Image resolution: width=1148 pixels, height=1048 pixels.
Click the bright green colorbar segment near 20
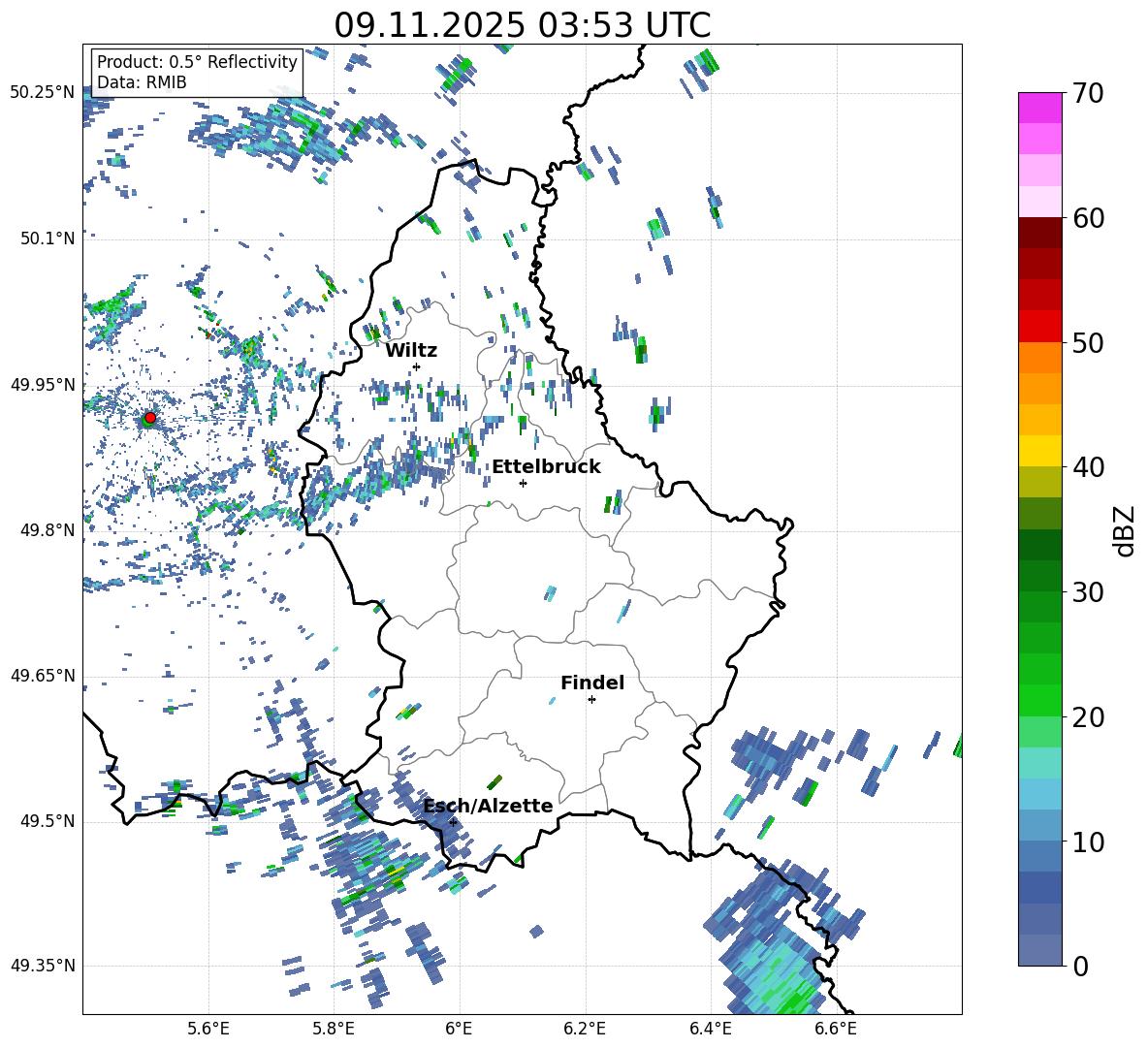(x=1039, y=700)
